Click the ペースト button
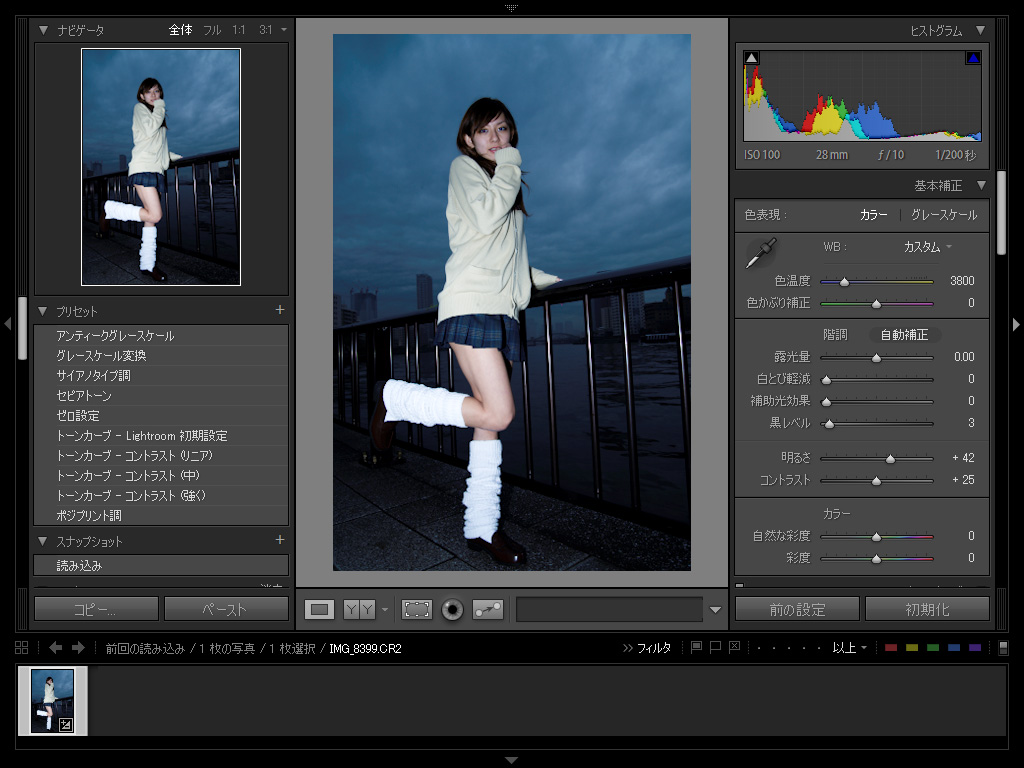 coord(224,608)
